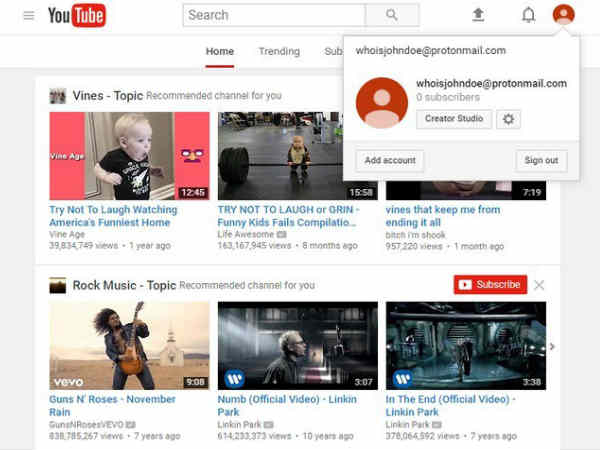Click bold whoisjohndoe@protonmail.com channel name
Viewport: 600px width, 450px height.
coord(491,84)
